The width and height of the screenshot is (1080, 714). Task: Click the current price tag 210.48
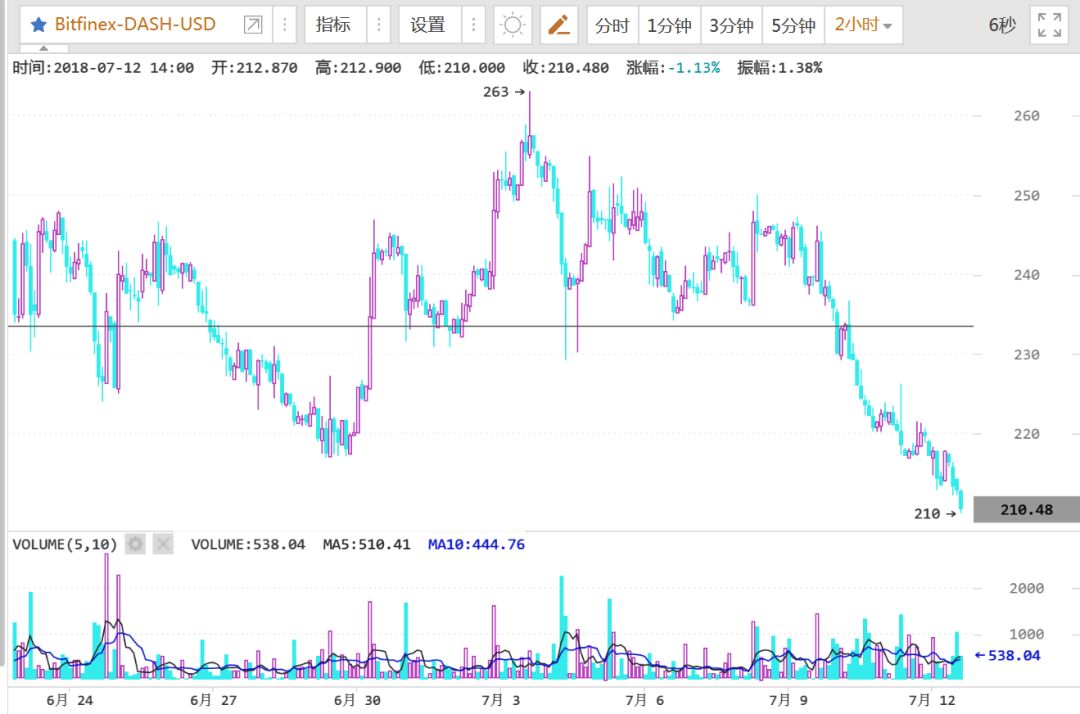point(1026,510)
